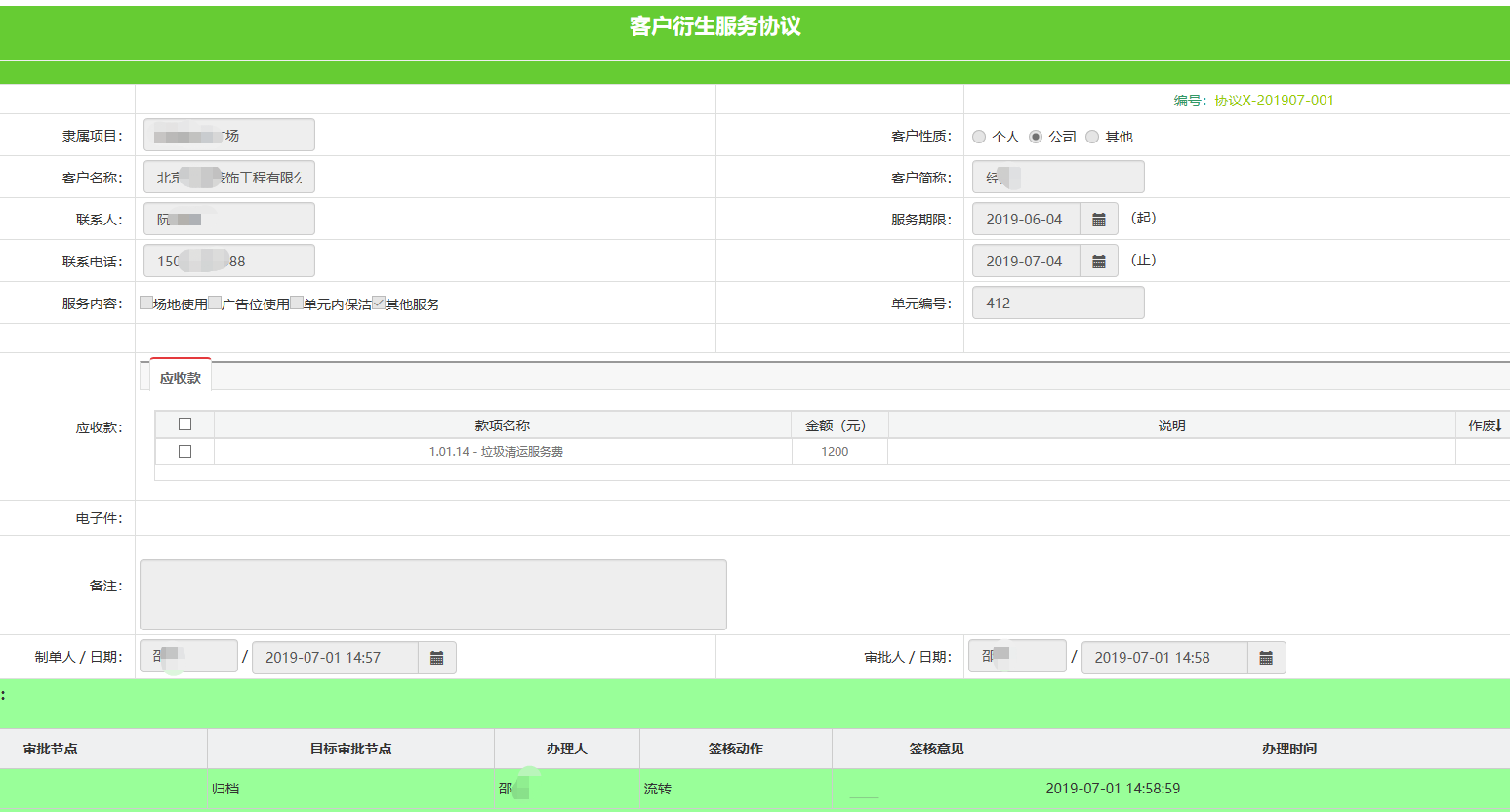The image size is (1510, 812).
Task: Click calendar icon beside creator date
Action: coord(436,658)
